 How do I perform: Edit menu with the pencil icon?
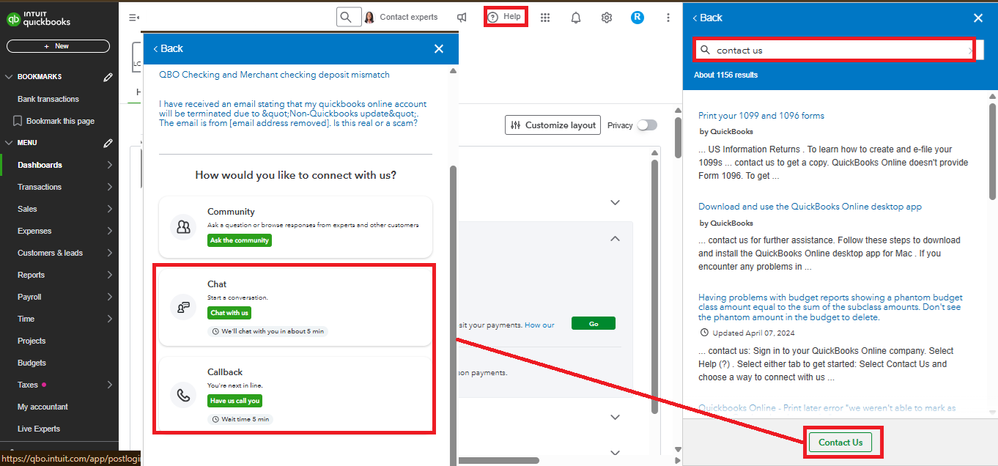click(x=108, y=143)
